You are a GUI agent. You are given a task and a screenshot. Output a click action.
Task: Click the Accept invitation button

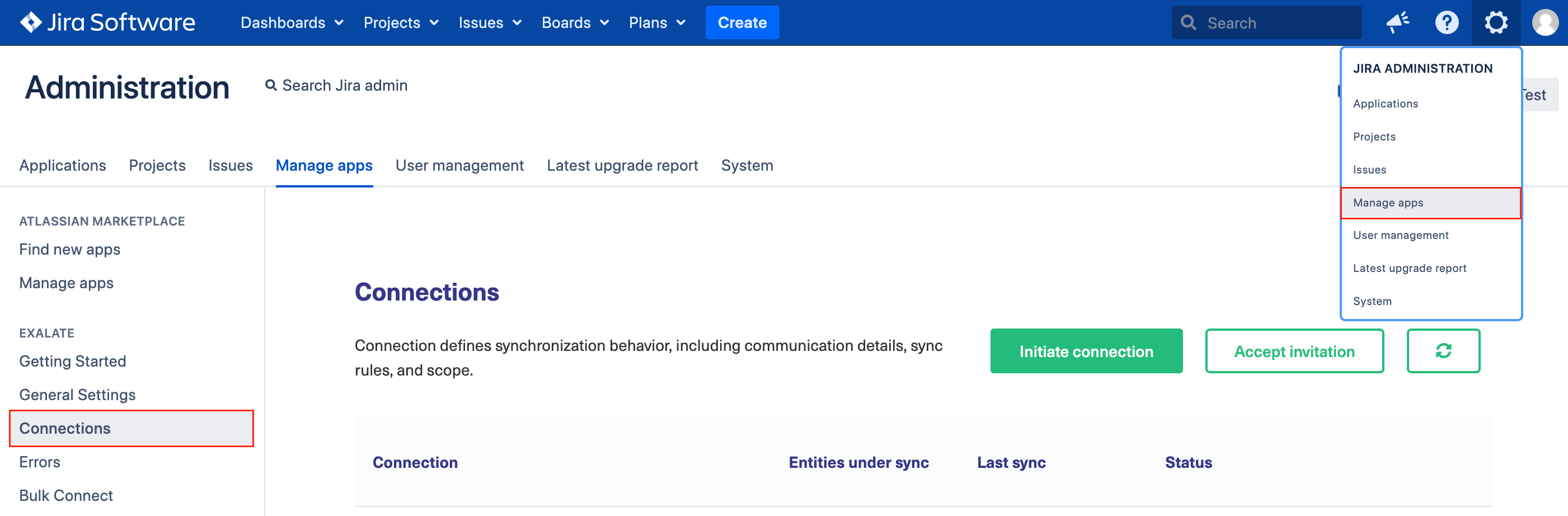pos(1294,351)
